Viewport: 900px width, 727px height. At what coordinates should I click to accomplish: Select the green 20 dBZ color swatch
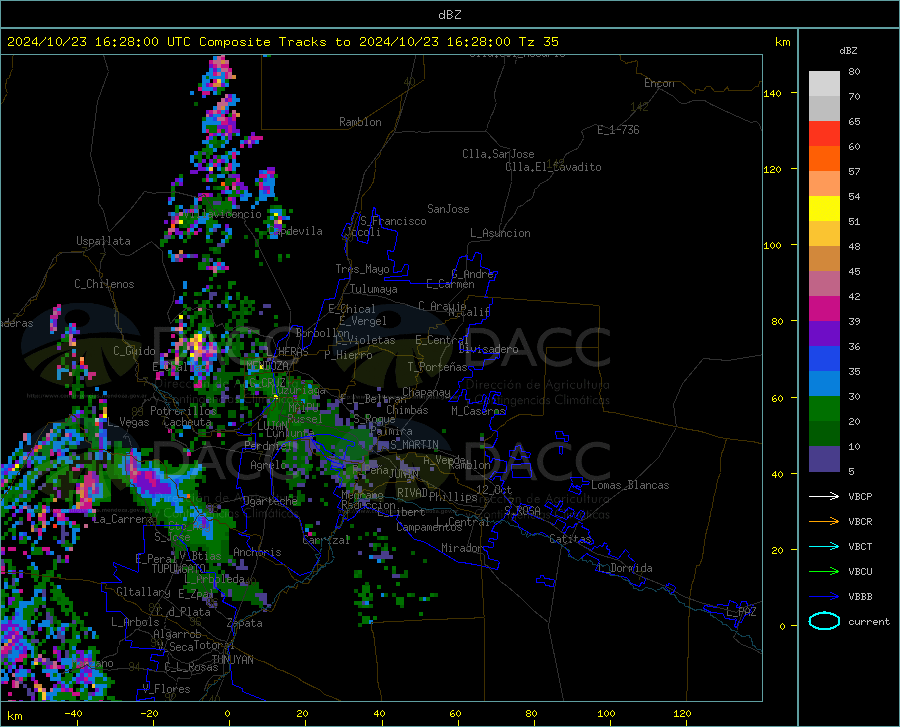[824, 409]
